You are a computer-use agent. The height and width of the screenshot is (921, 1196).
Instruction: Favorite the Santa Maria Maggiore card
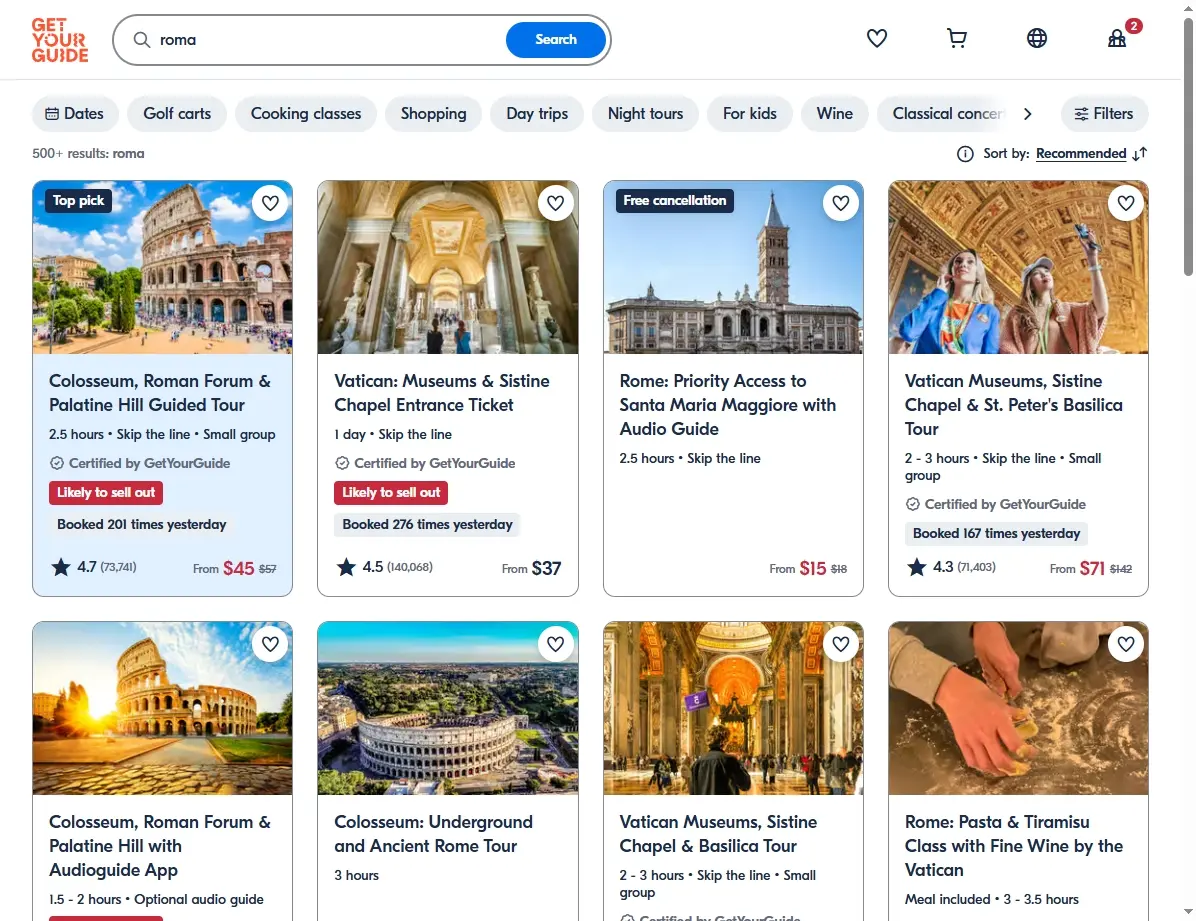coord(841,203)
